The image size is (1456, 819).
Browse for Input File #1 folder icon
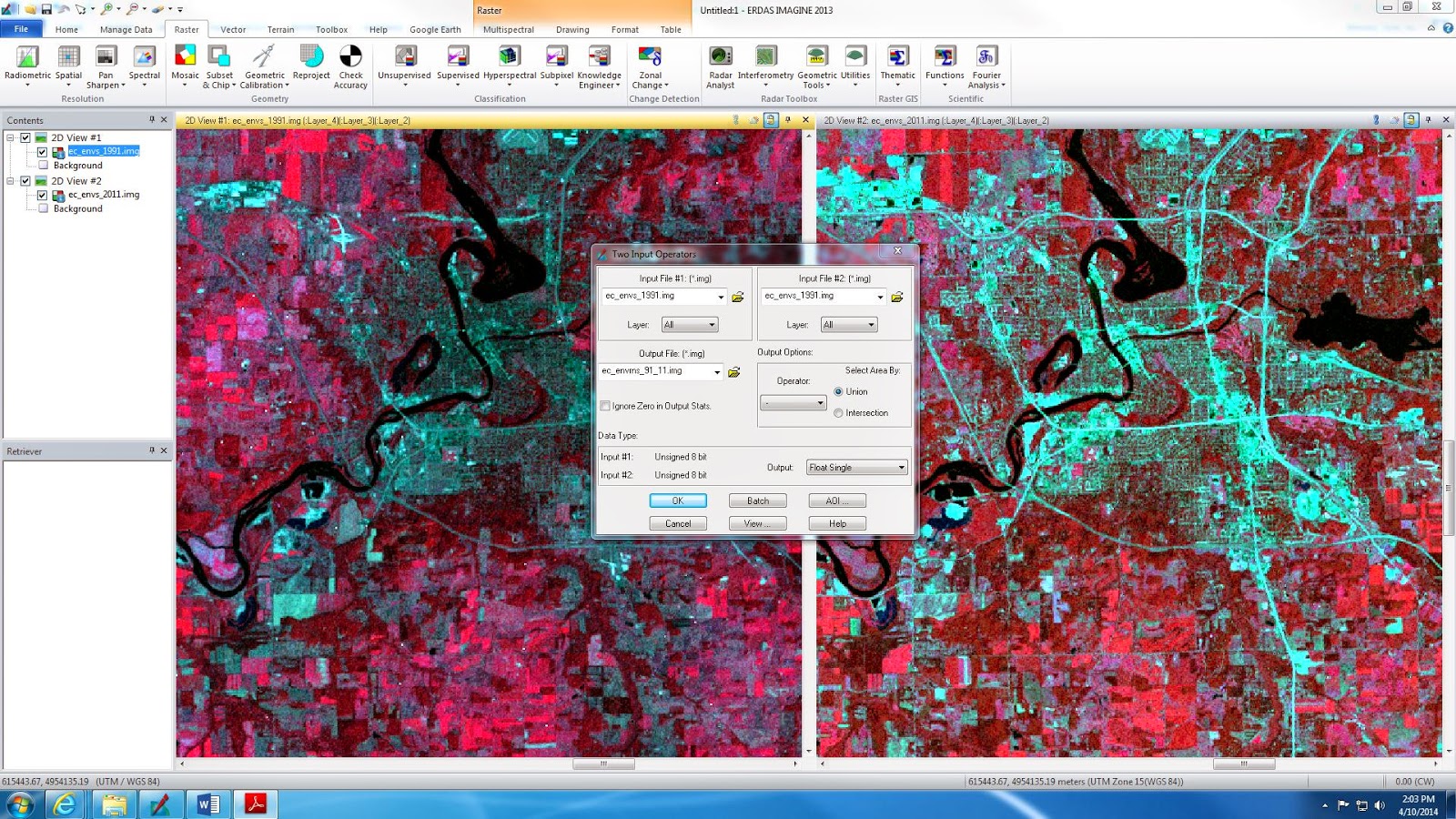[738, 297]
